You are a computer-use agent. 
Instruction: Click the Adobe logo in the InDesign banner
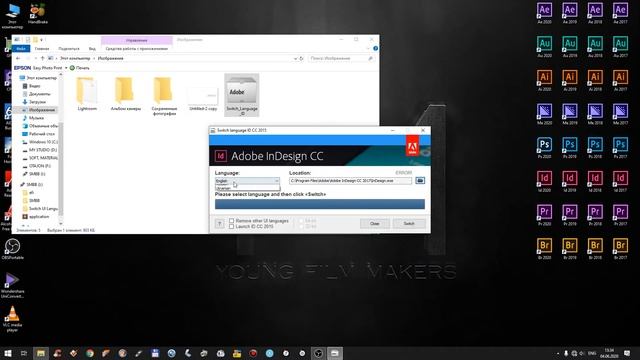[412, 147]
